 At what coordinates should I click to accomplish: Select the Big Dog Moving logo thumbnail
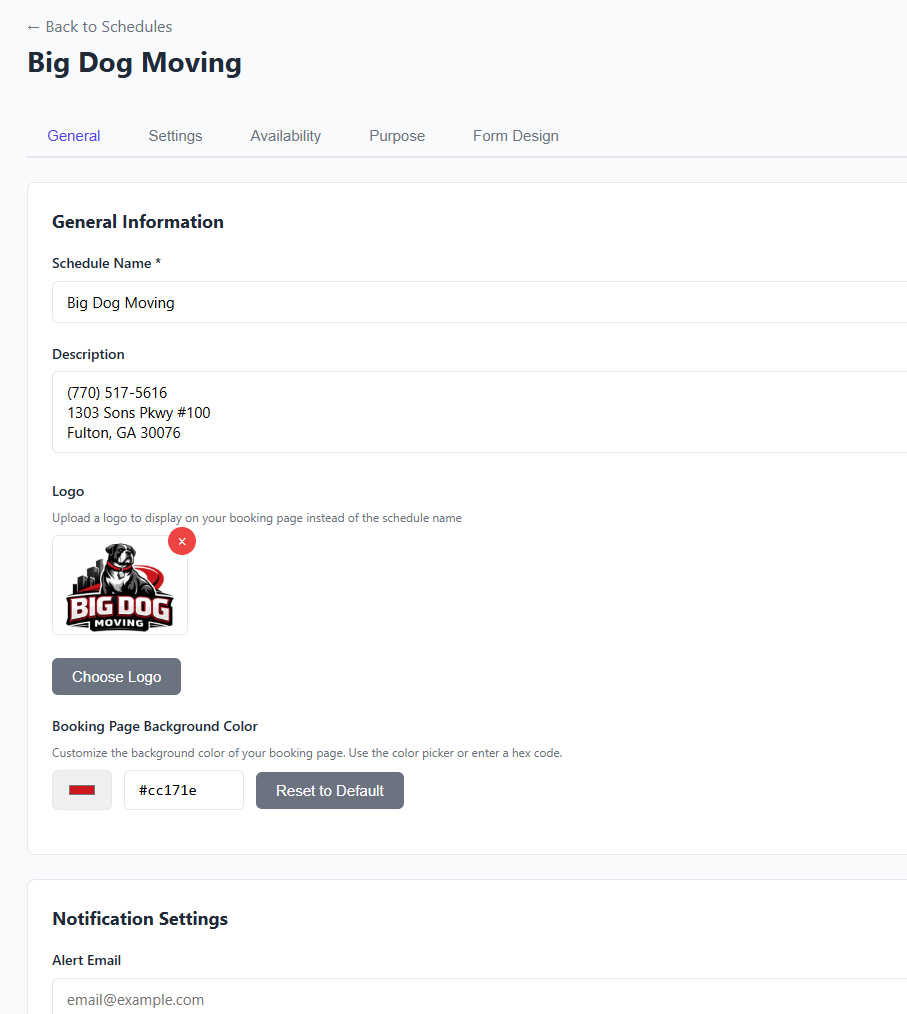tap(119, 585)
